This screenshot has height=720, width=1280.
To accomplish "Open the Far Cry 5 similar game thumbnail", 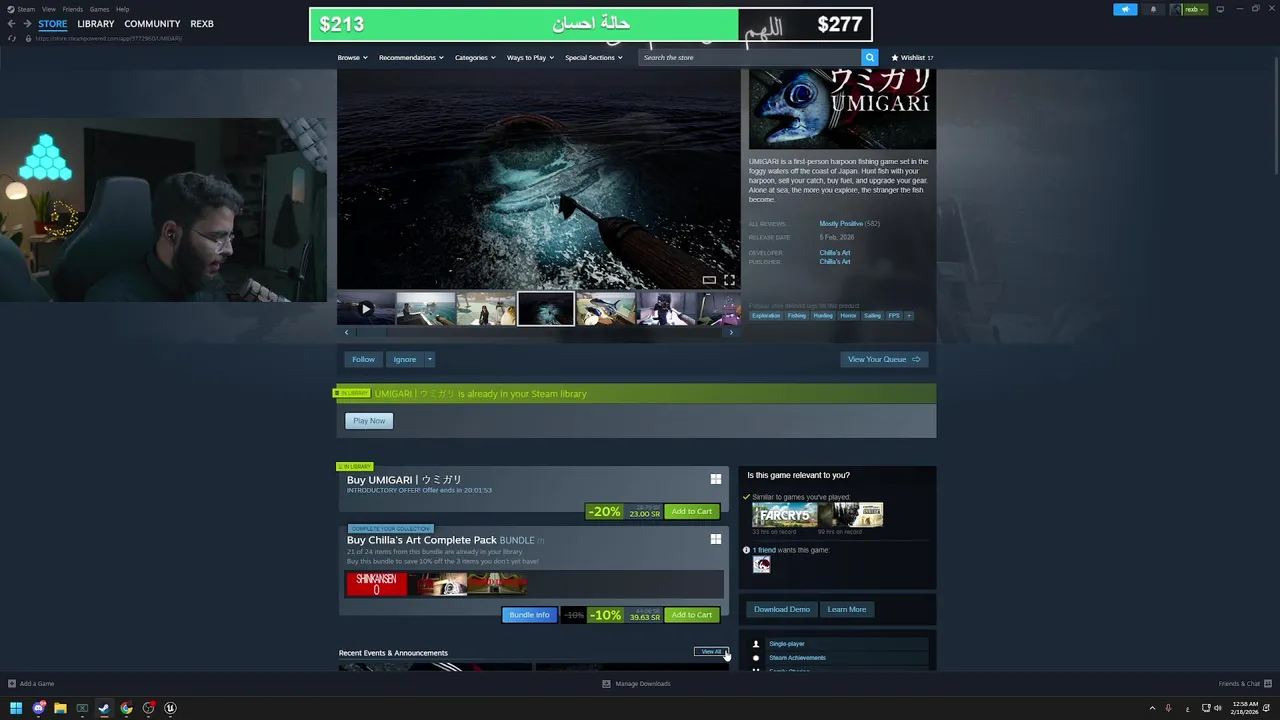I will pyautogui.click(x=785, y=515).
